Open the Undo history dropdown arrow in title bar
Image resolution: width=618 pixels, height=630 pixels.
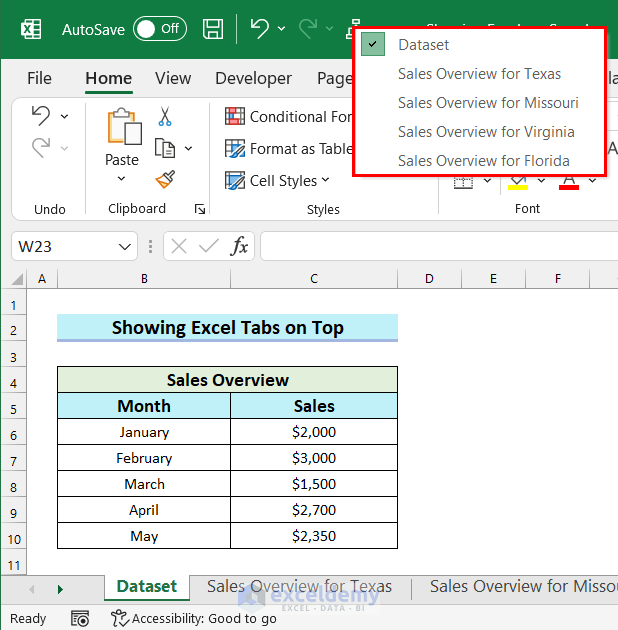pos(282,29)
